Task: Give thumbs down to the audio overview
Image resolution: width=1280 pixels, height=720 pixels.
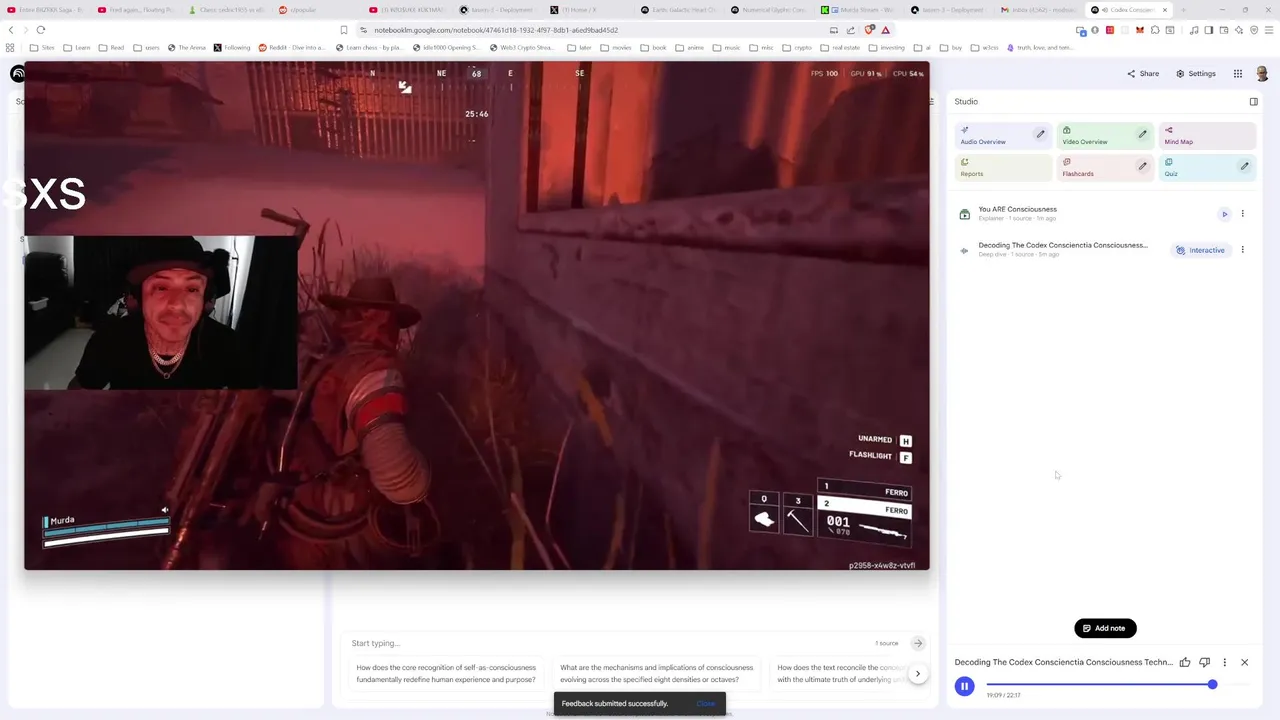Action: (1204, 662)
